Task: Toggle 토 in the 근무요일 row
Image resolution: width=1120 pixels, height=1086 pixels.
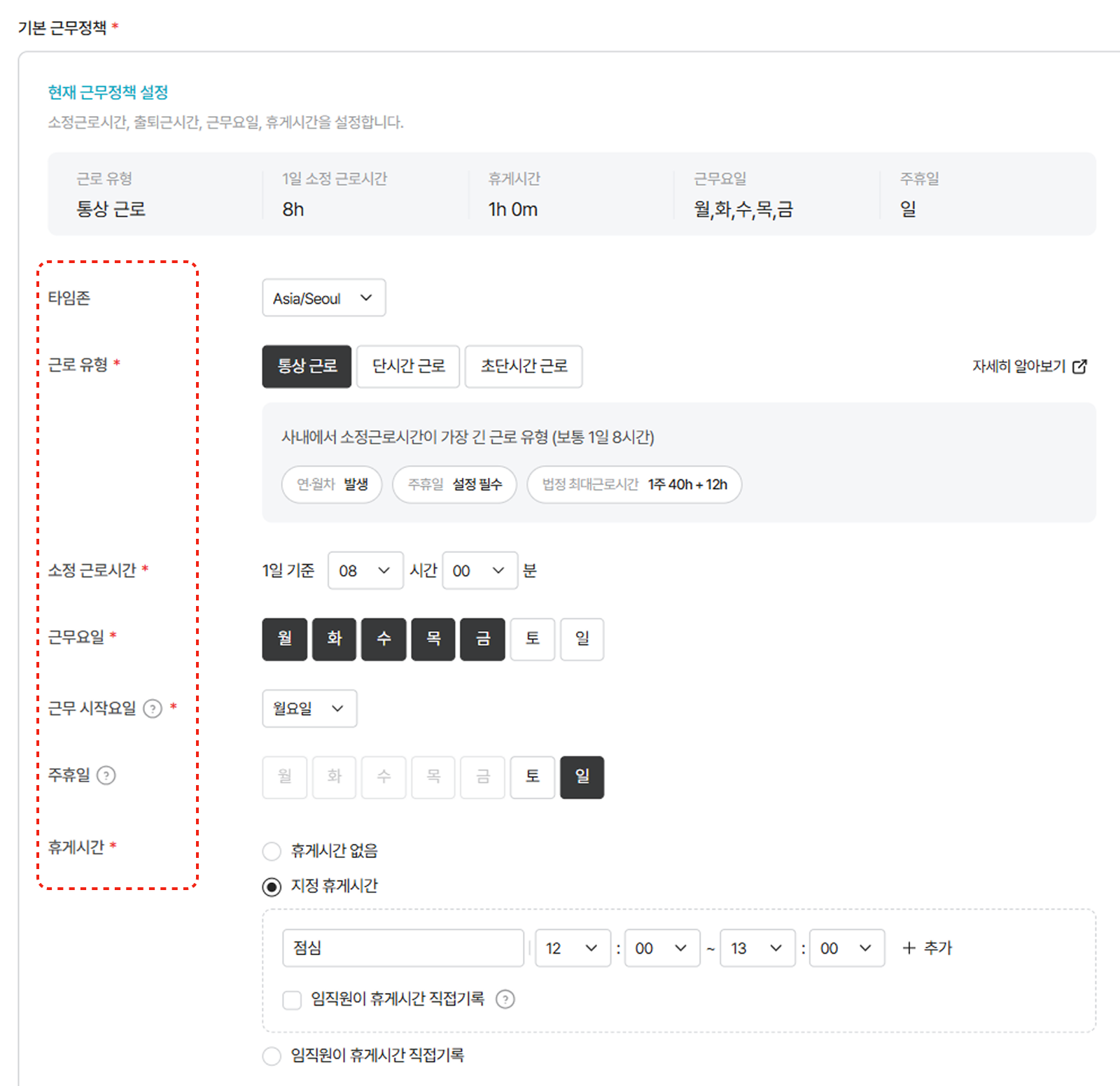Action: coord(533,639)
